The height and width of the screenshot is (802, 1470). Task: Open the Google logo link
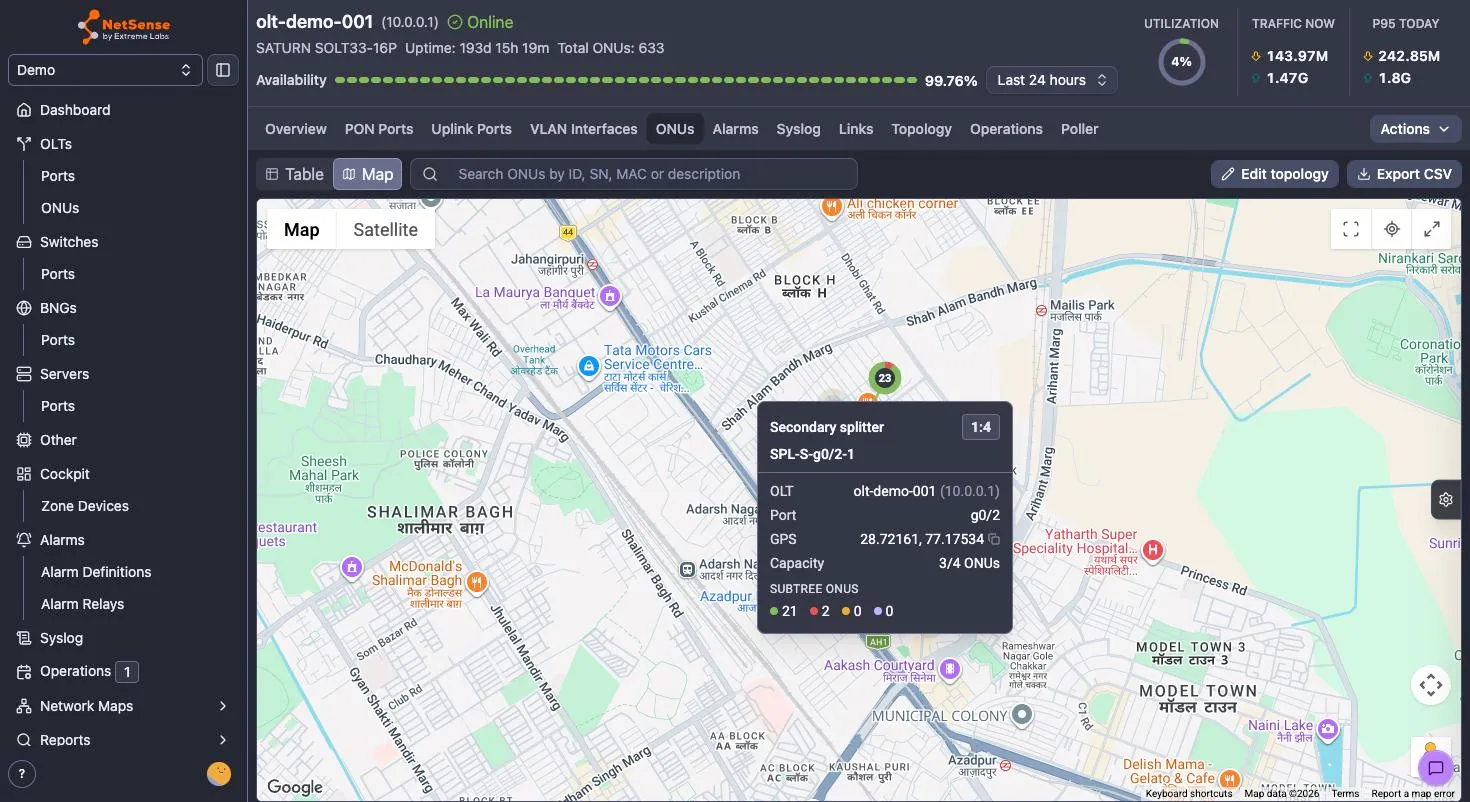point(295,787)
